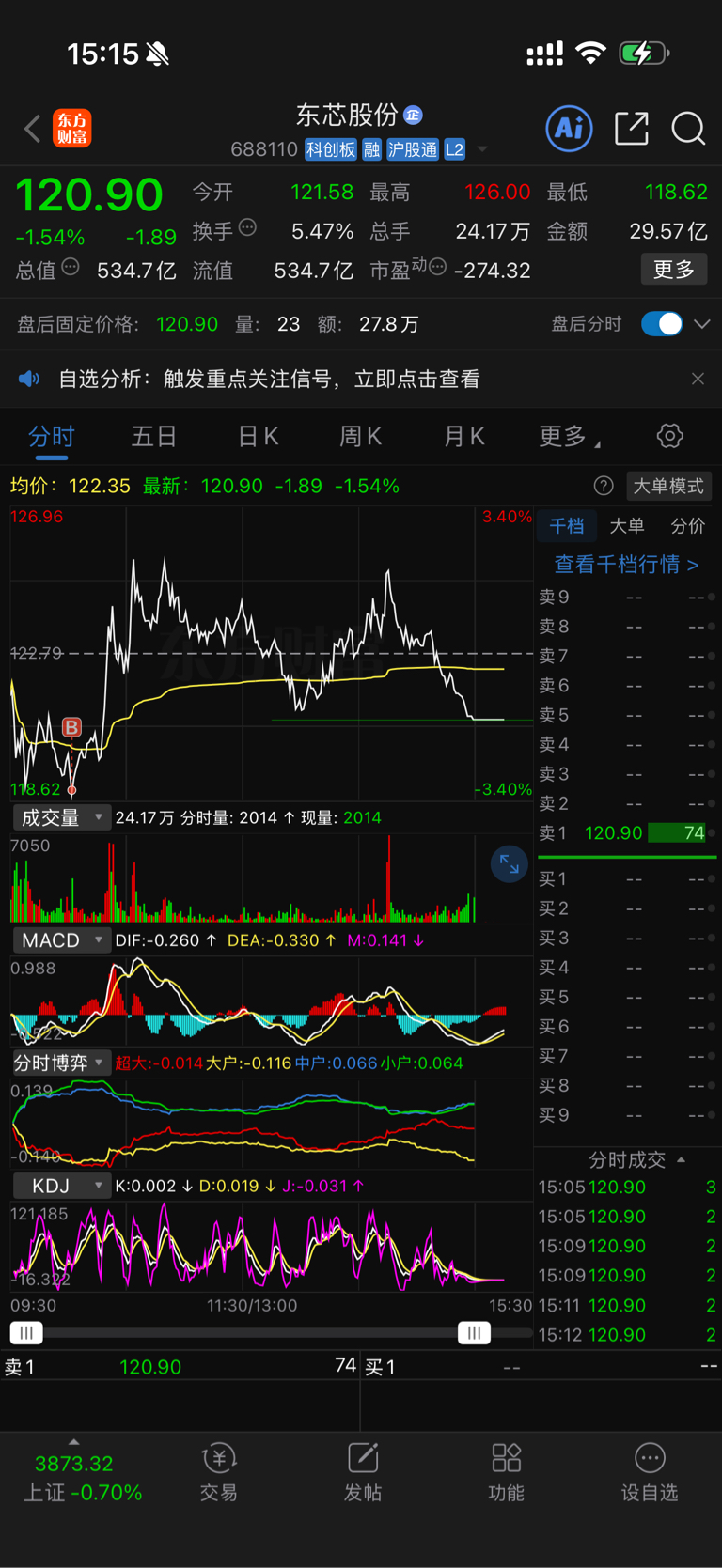Screen dimensions: 722x1568
Task: Expand chart to fullscreen icon
Action: [510, 864]
